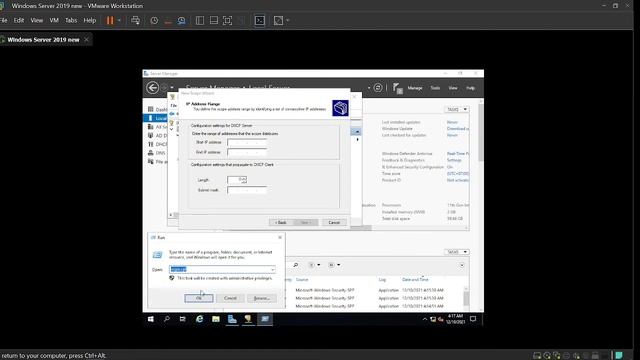Click the Send Ctrl+Alt+Del icon in VMware toolbar

click(136, 20)
